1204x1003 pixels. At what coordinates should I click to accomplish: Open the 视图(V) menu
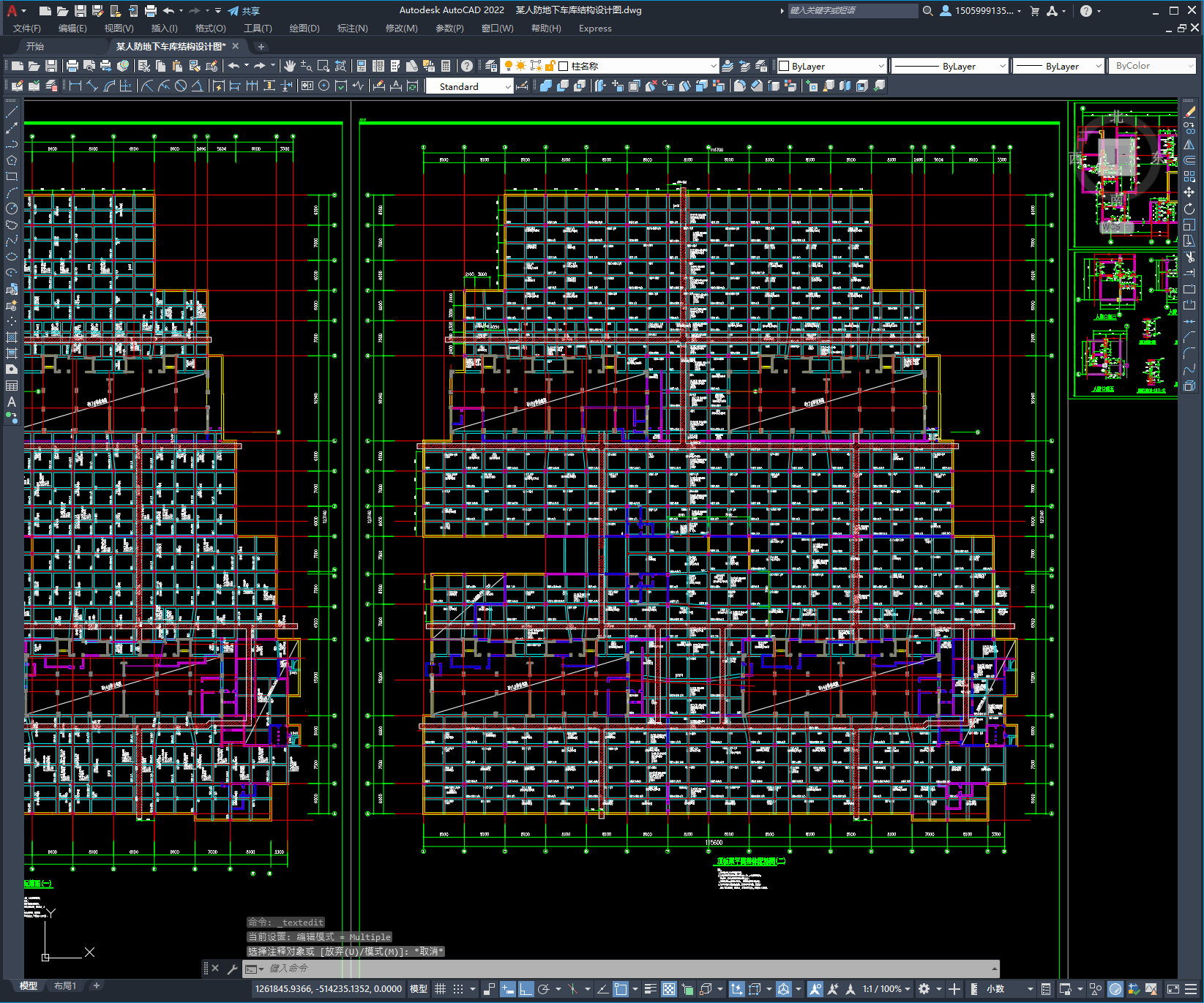(x=119, y=29)
